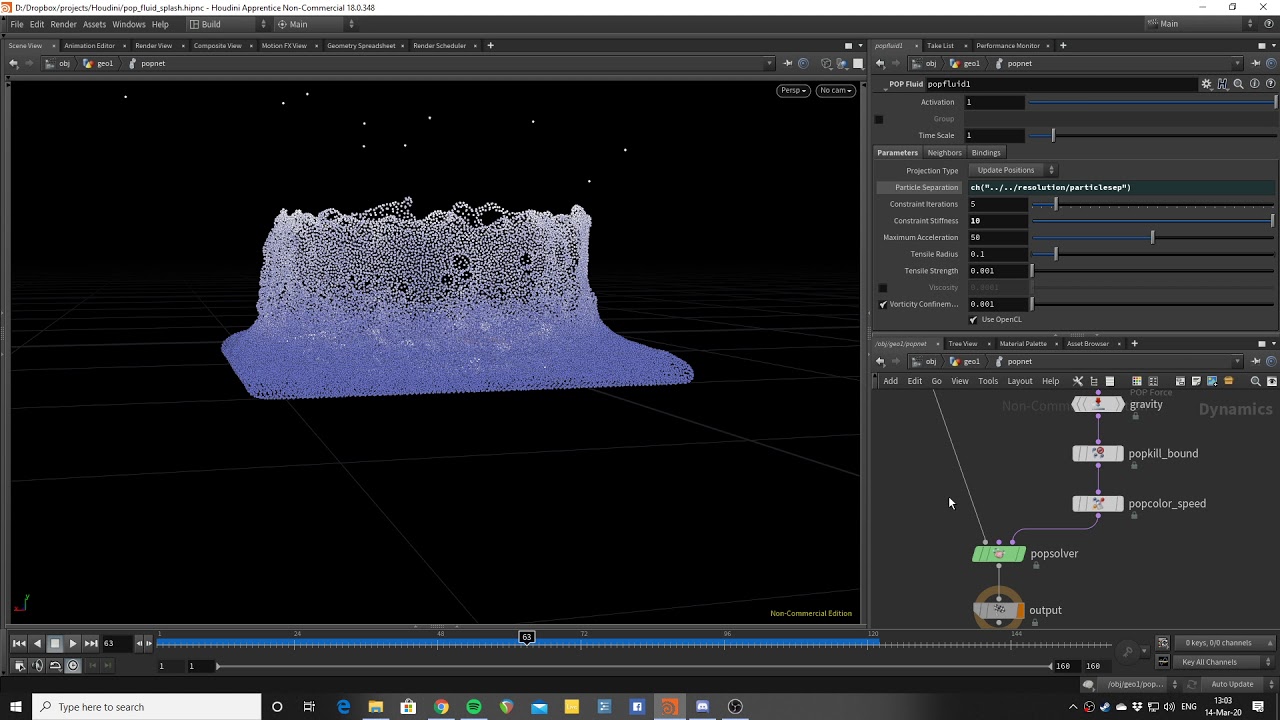Click viewport path back arrow
The image size is (1280, 720).
(13, 63)
